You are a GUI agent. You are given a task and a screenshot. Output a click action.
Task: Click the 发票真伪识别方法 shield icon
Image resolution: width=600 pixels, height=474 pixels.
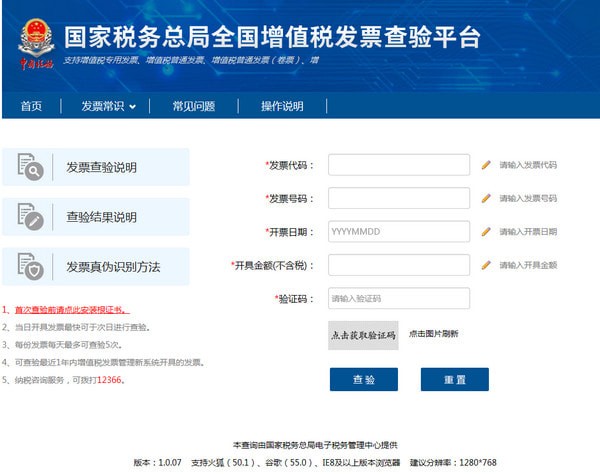(x=31, y=266)
